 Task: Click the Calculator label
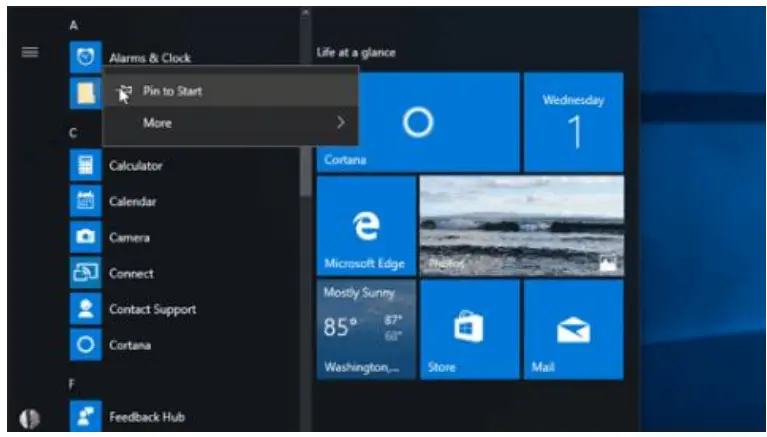coord(135,165)
